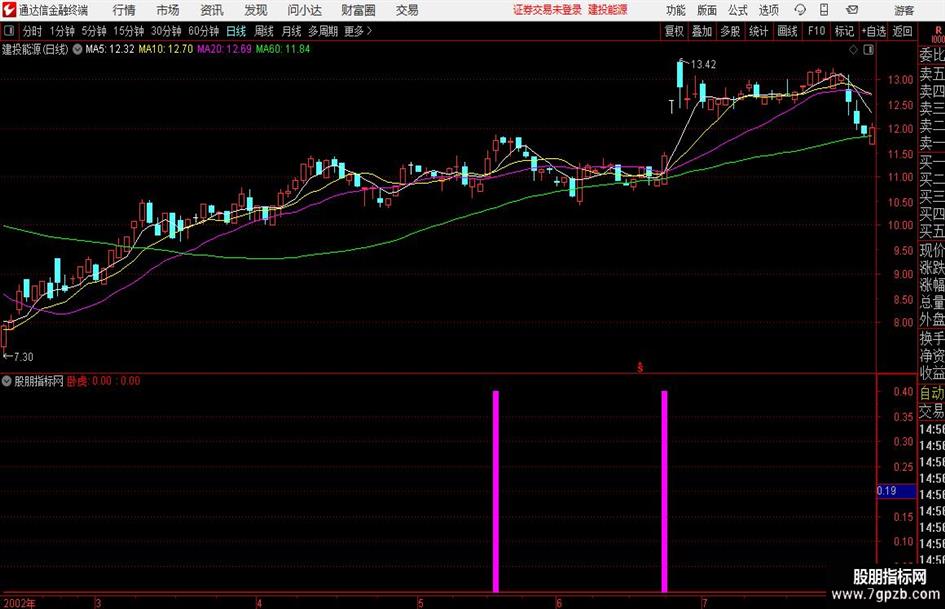Image resolution: width=945 pixels, height=609 pixels.
Task: Click the 返回 back button
Action: (x=902, y=31)
